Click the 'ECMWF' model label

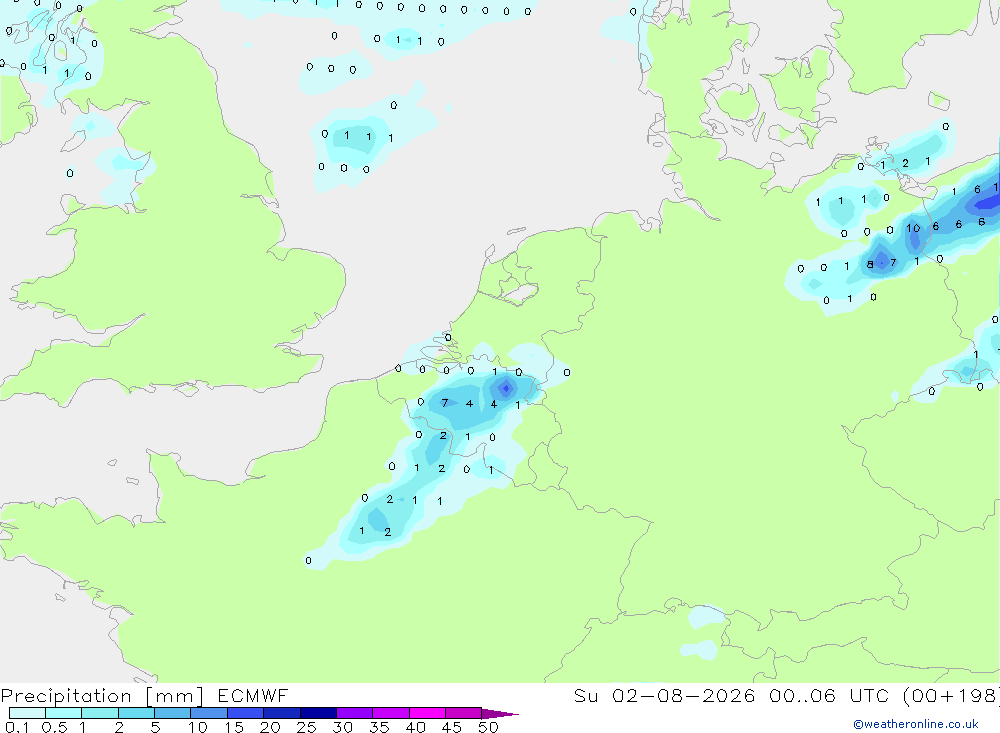[x=253, y=695]
